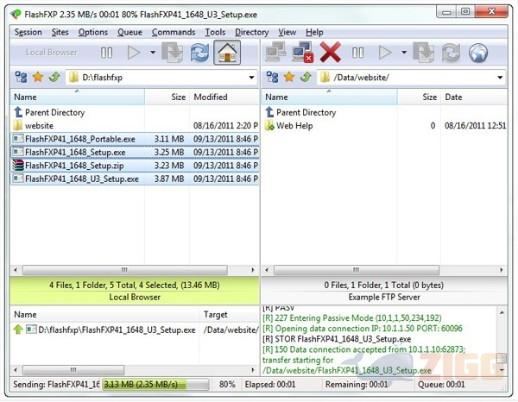Click local status 4 Files summary

click(x=134, y=285)
